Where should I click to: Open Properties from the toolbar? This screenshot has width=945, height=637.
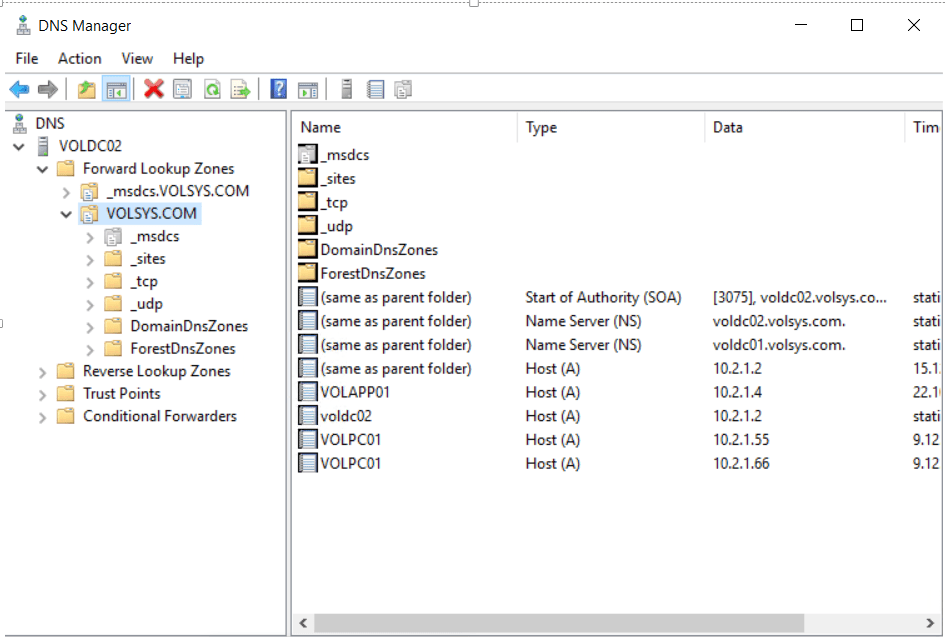click(x=182, y=90)
